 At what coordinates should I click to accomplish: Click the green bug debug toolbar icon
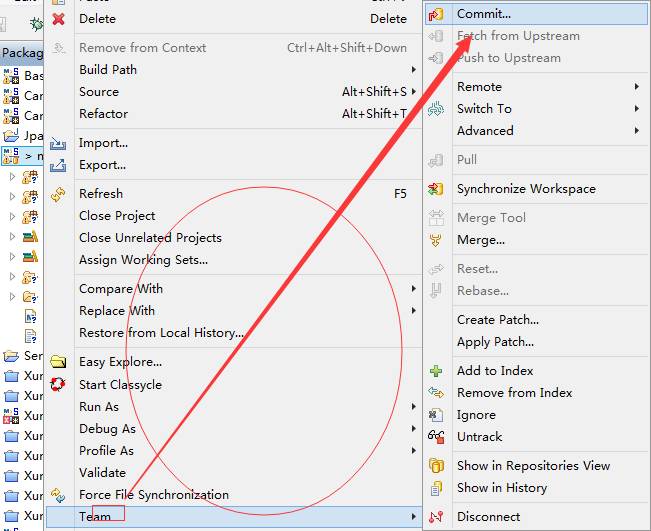coord(37,25)
